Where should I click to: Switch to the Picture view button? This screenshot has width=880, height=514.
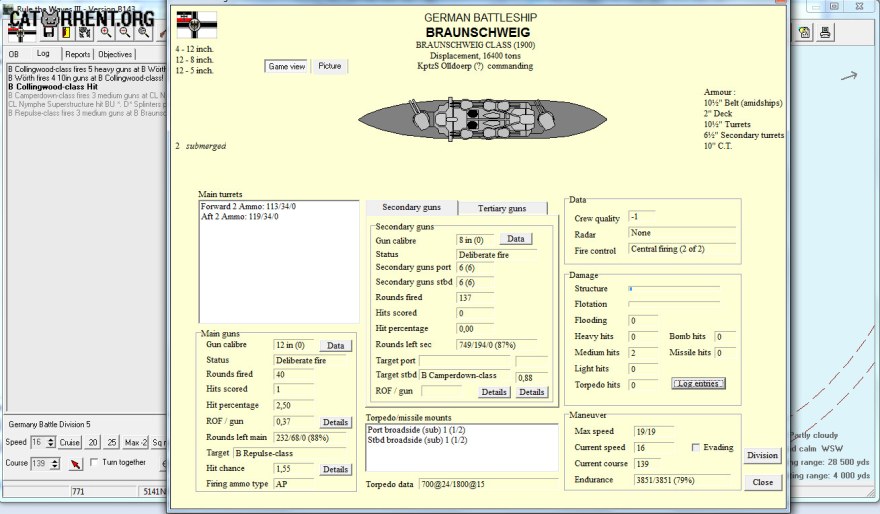point(329,66)
